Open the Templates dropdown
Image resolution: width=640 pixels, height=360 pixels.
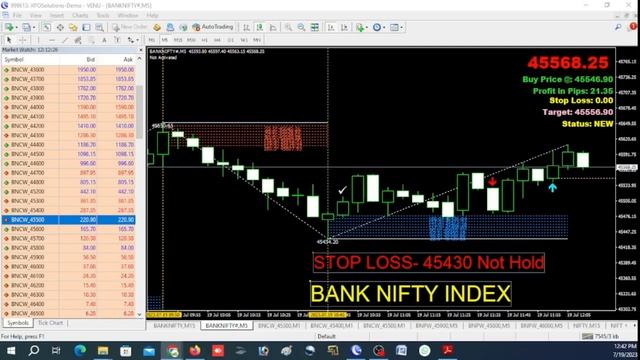[x=396, y=27]
